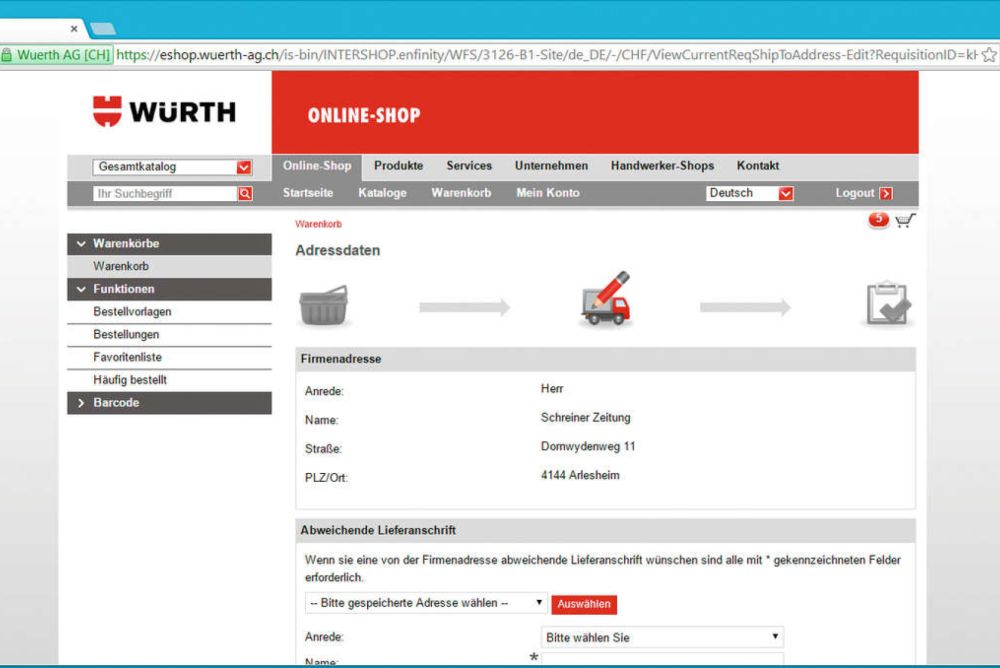Viewport: 1000px width, 668px height.
Task: Click the 'Adressdaten' heading
Action: [x=337, y=250]
